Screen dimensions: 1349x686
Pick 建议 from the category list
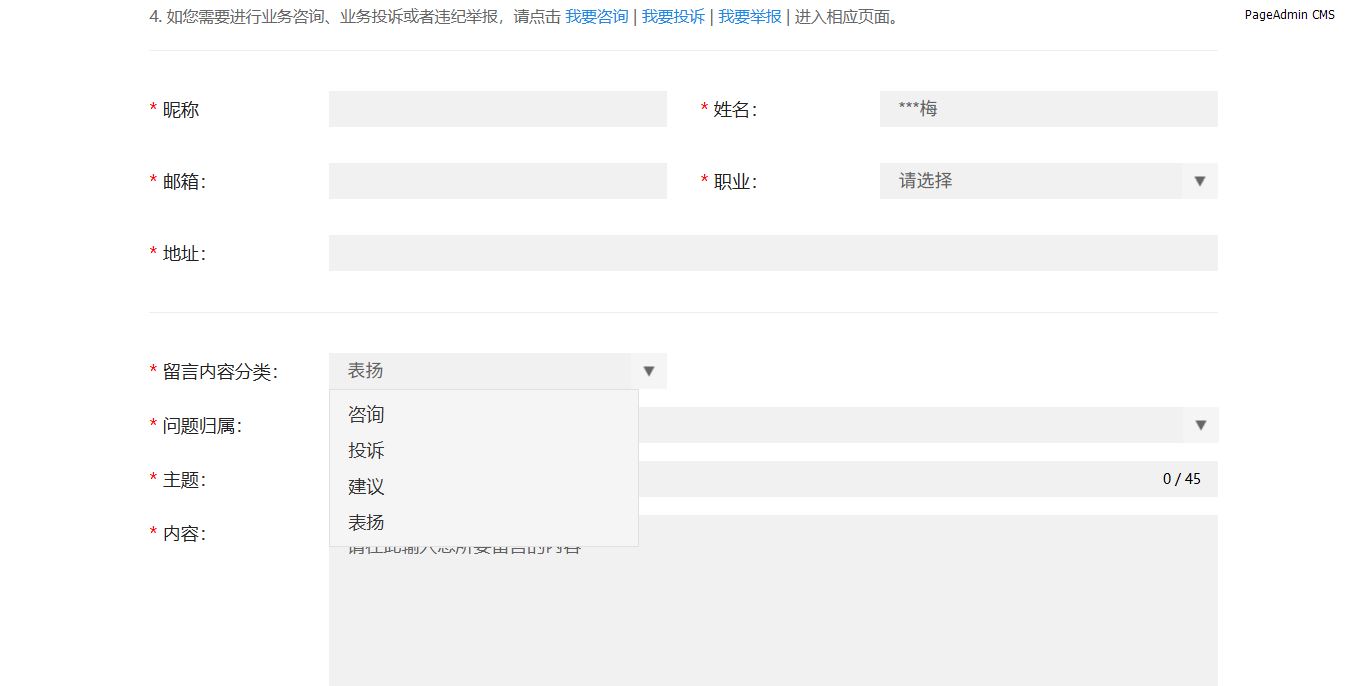(366, 487)
